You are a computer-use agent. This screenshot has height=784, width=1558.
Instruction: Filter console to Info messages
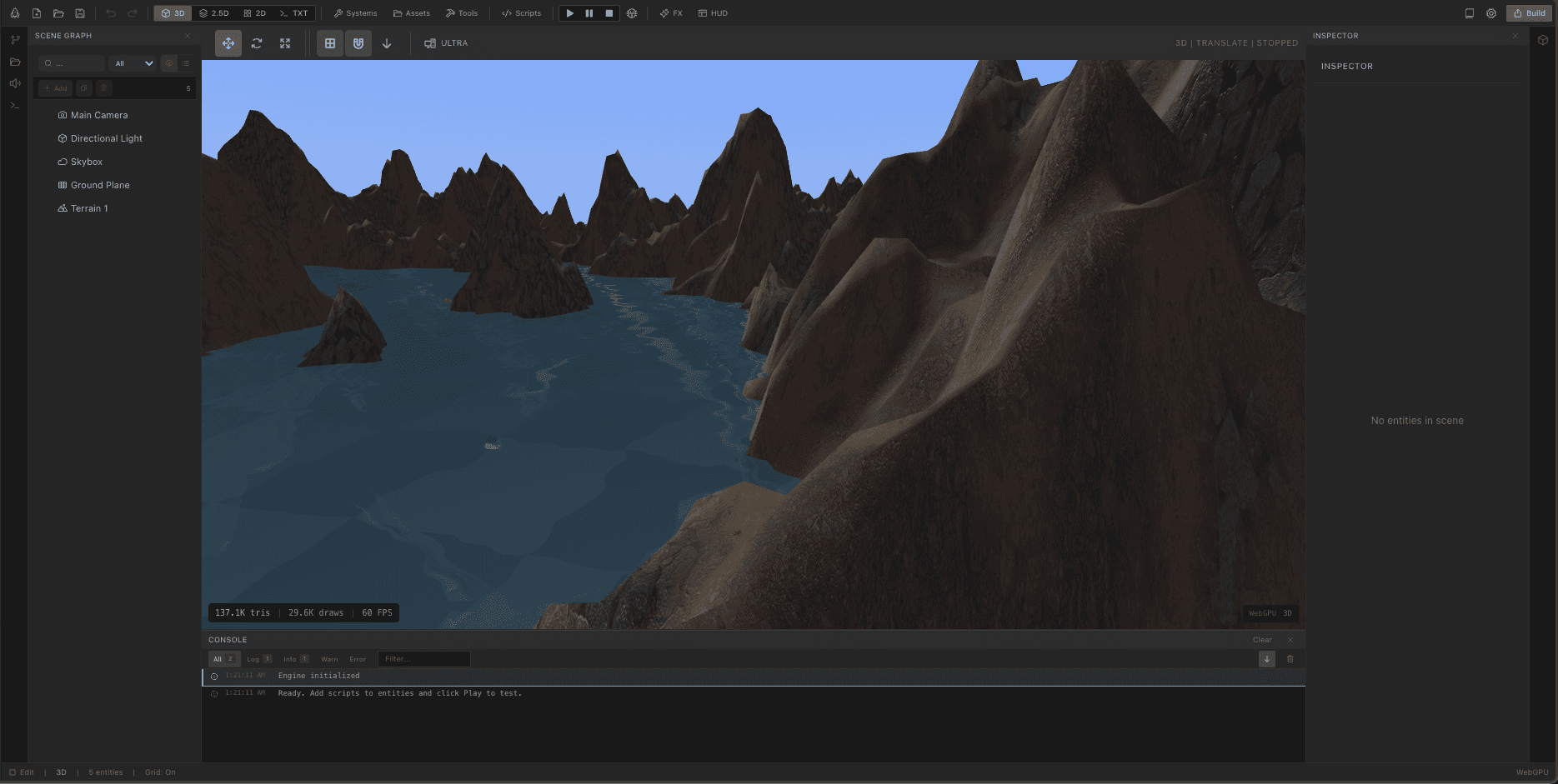pyautogui.click(x=295, y=659)
